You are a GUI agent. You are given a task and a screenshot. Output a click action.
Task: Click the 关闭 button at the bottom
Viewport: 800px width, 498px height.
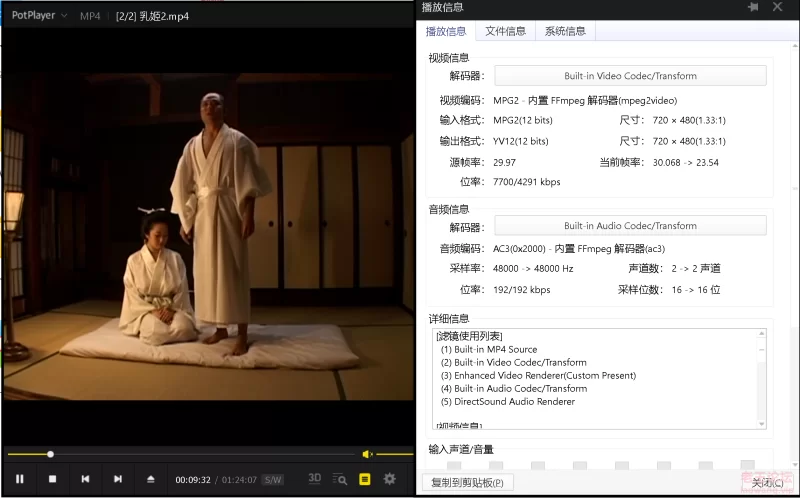coord(767,482)
